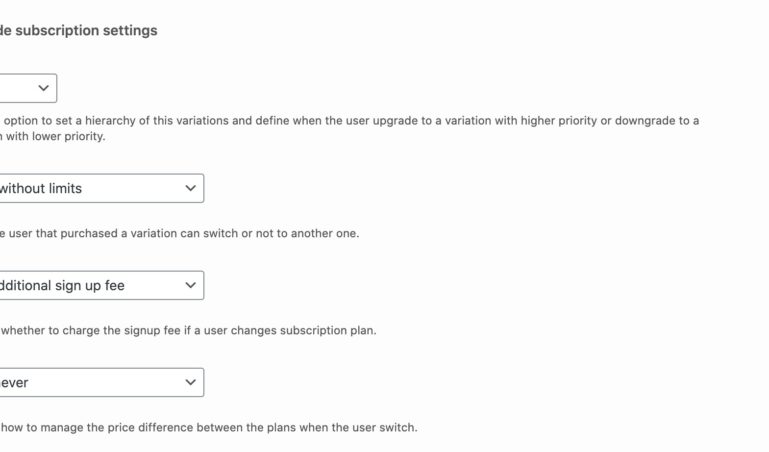Image resolution: width=769 pixels, height=452 pixels.
Task: Open the "without limits" dropdown
Action: point(100,188)
